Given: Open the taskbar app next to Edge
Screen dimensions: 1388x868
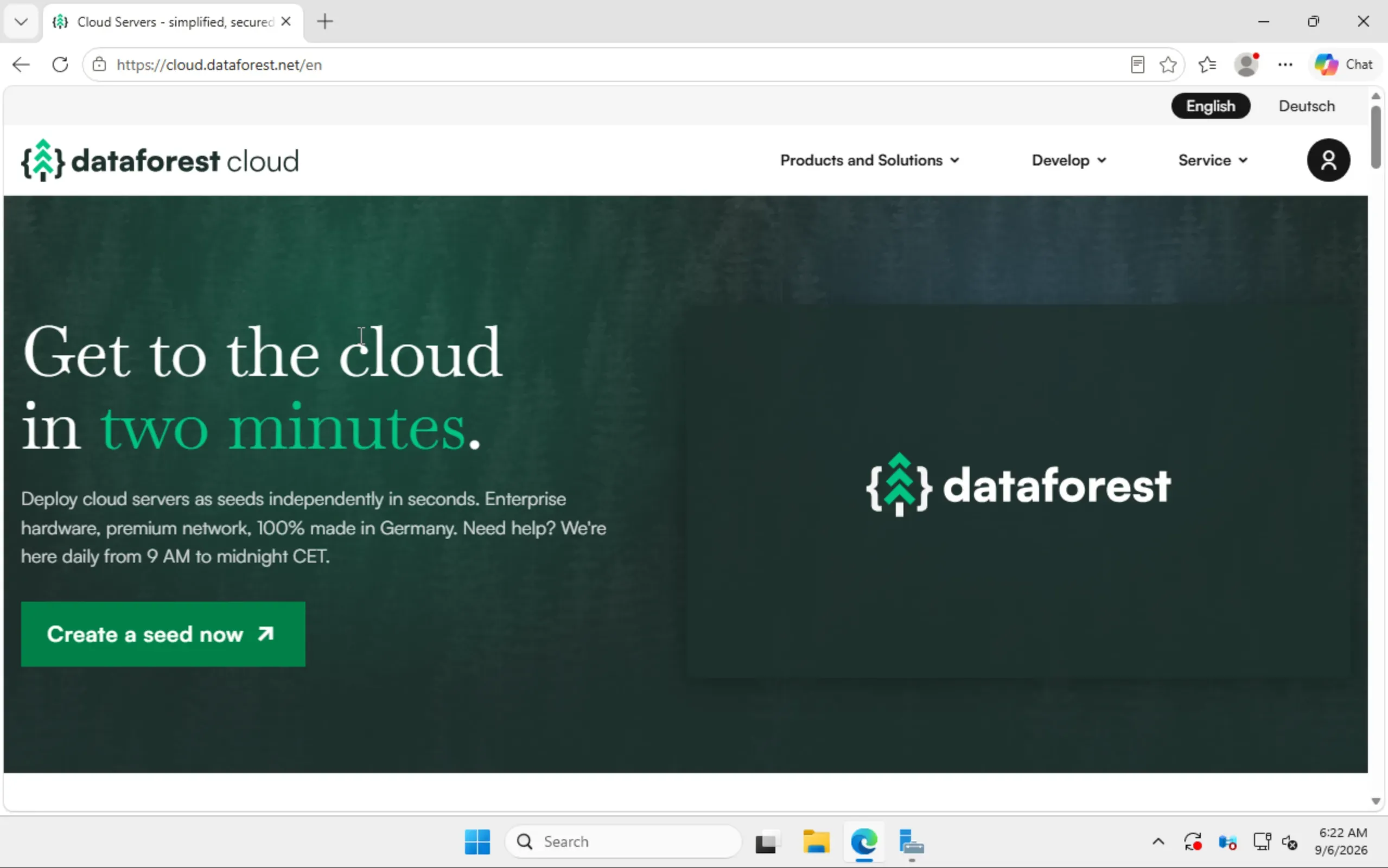Looking at the screenshot, I should [x=912, y=842].
